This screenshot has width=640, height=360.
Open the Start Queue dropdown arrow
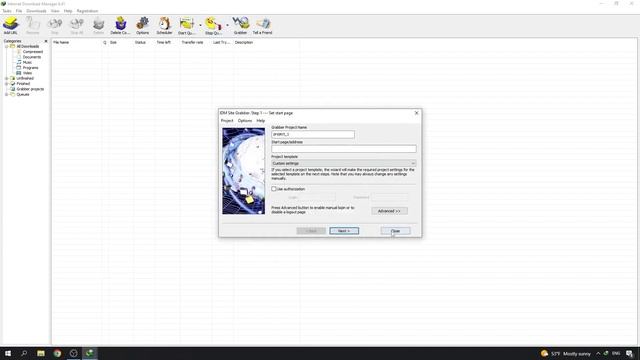click(200, 25)
